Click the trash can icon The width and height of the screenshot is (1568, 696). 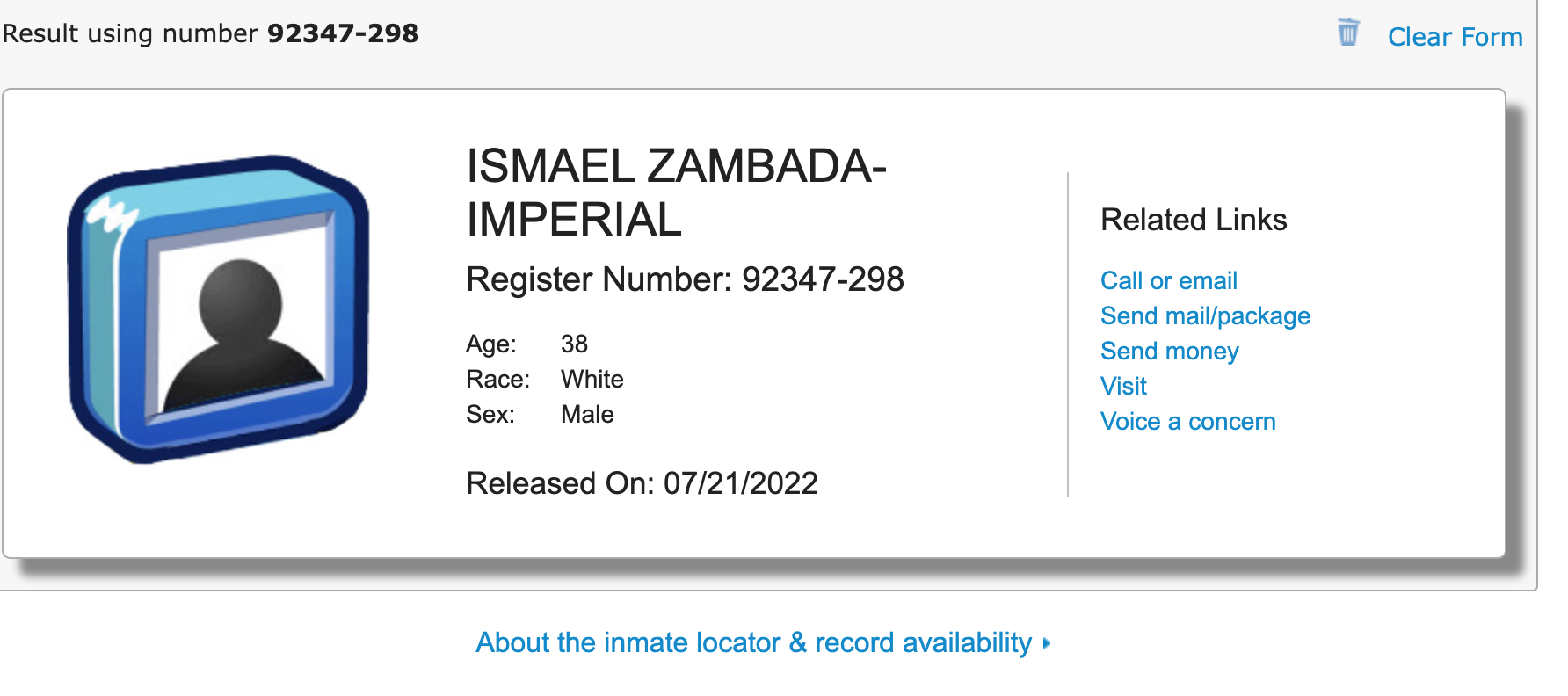coord(1347,33)
